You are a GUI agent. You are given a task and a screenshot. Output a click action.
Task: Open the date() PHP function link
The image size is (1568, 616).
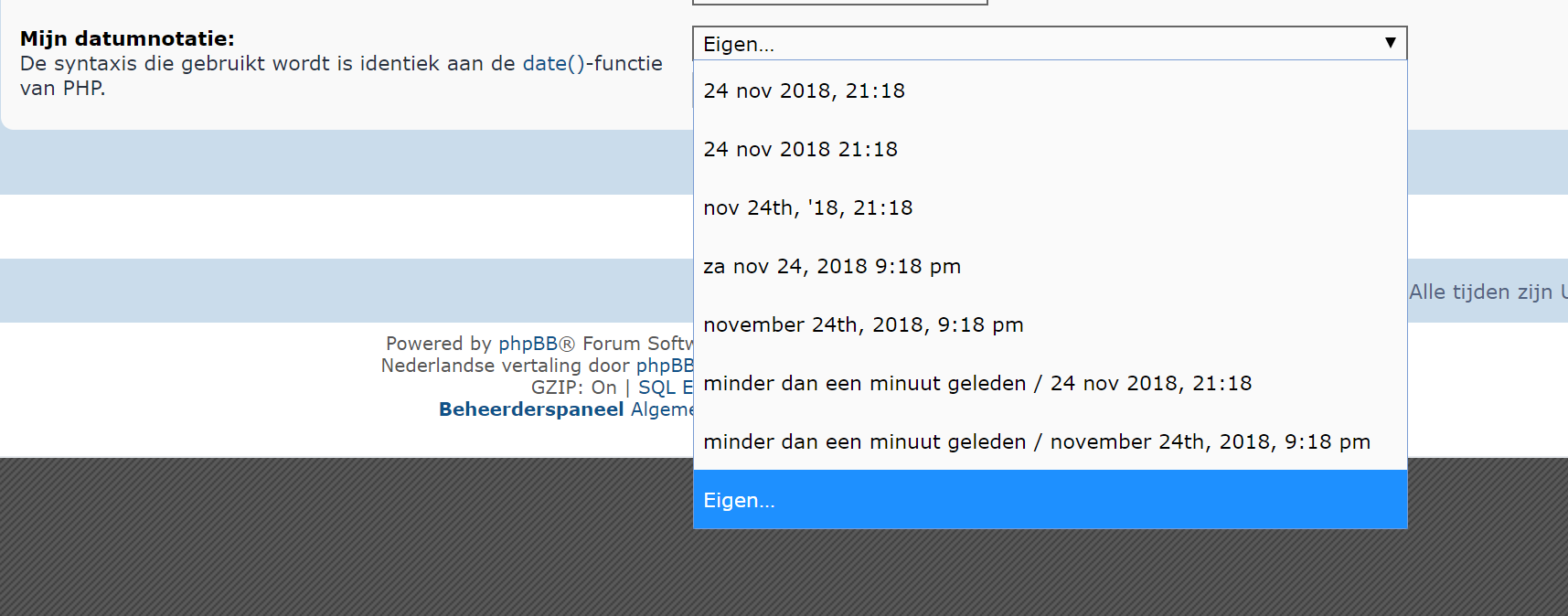[x=554, y=63]
